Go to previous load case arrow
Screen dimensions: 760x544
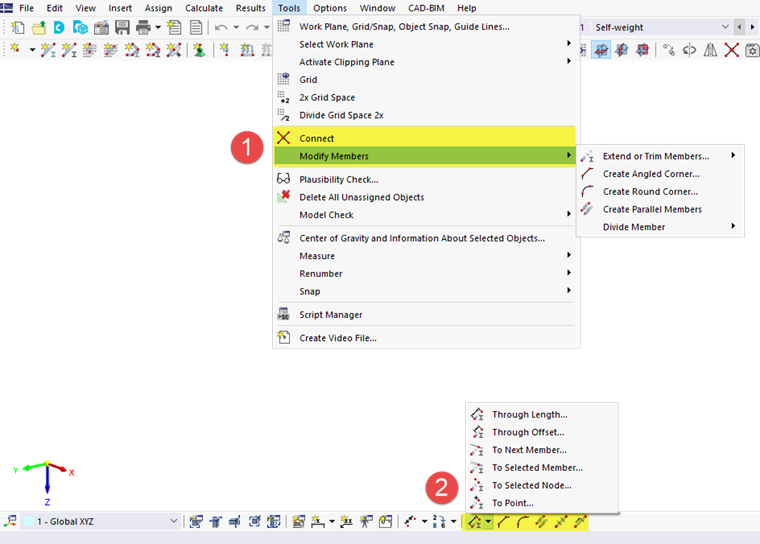coord(739,27)
